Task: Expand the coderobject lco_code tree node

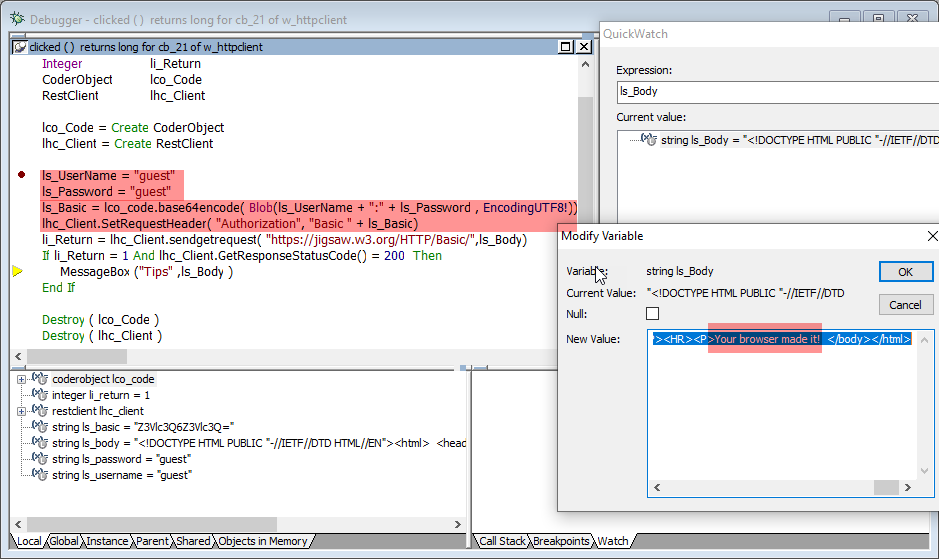Action: [x=22, y=379]
